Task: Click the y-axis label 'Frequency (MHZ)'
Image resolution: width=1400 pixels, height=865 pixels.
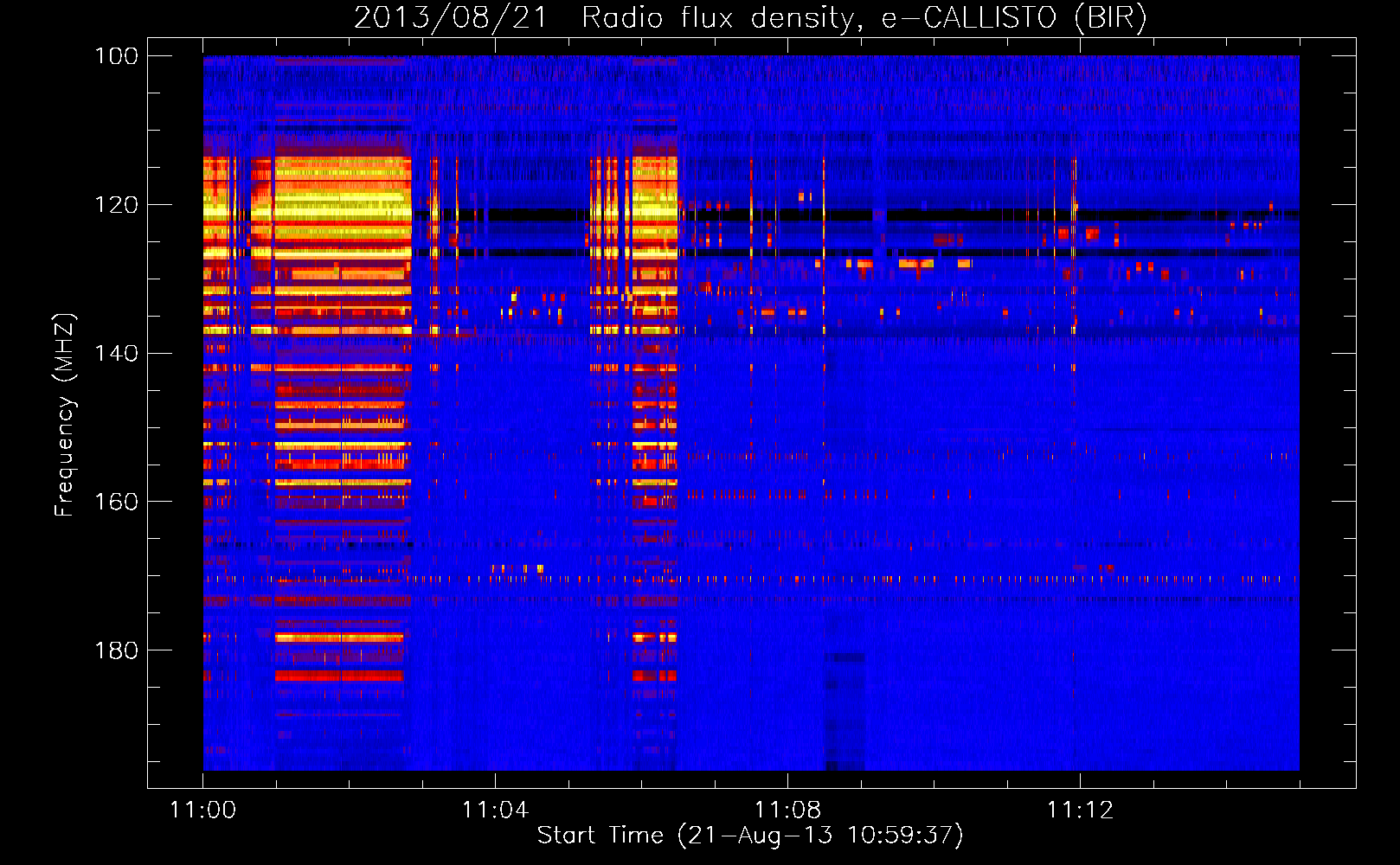Action: [65, 414]
